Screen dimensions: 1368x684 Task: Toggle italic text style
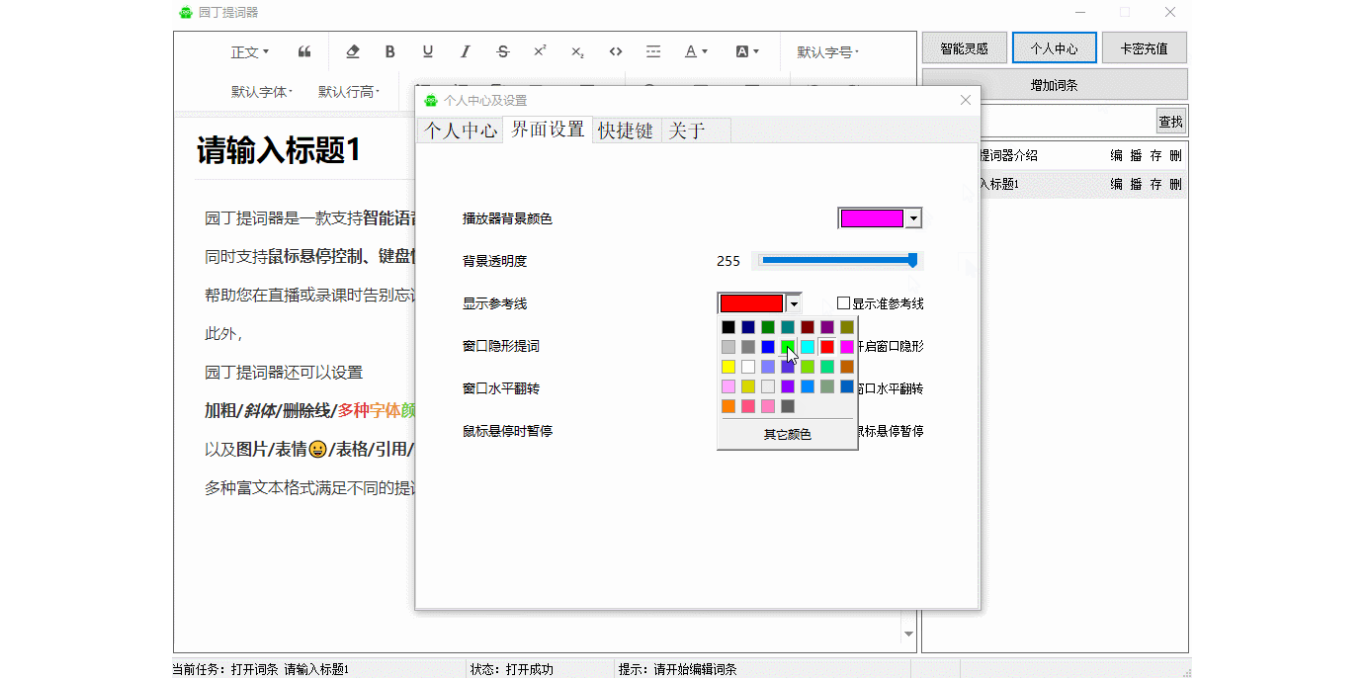[465, 52]
